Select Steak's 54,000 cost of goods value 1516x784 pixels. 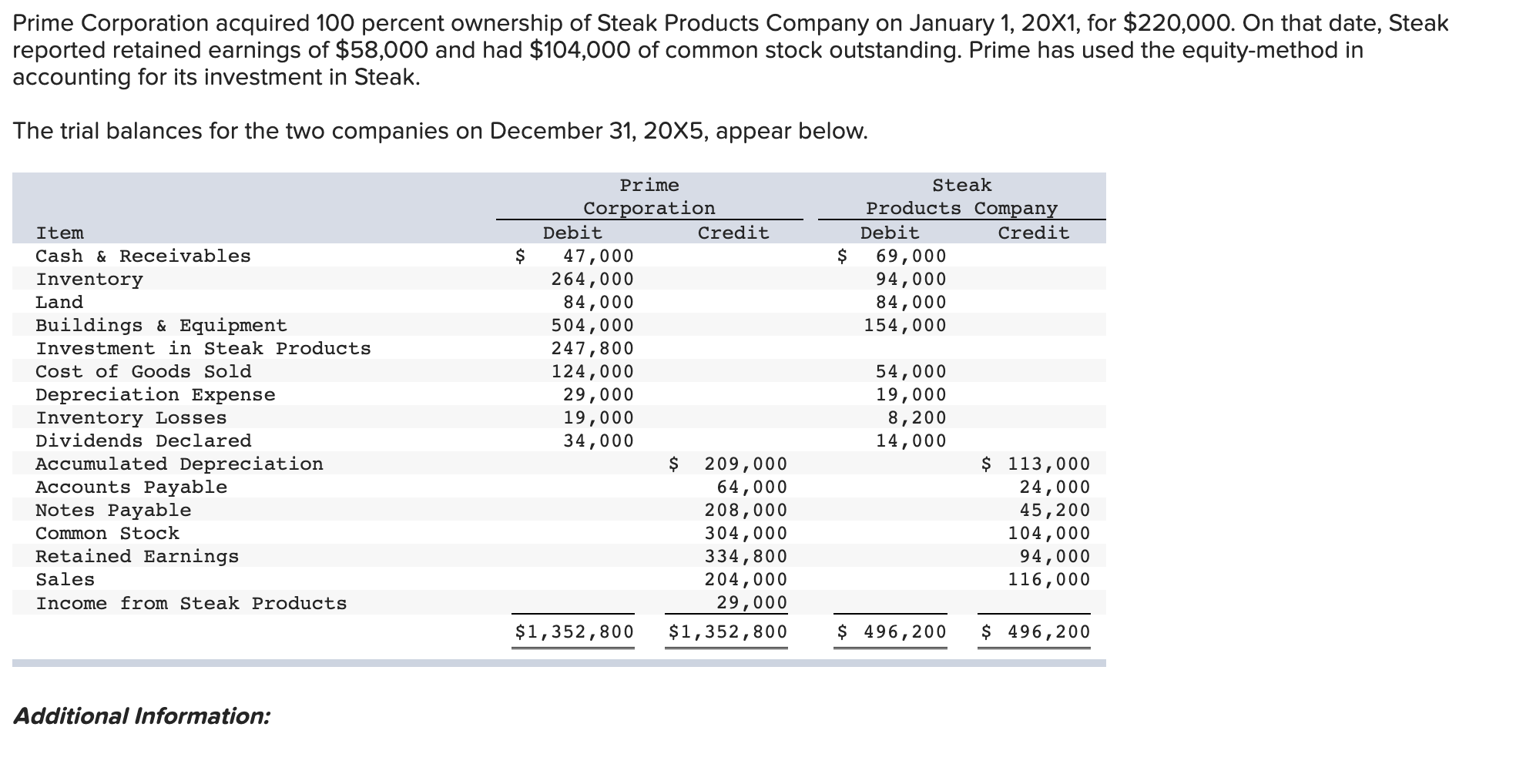(911, 371)
